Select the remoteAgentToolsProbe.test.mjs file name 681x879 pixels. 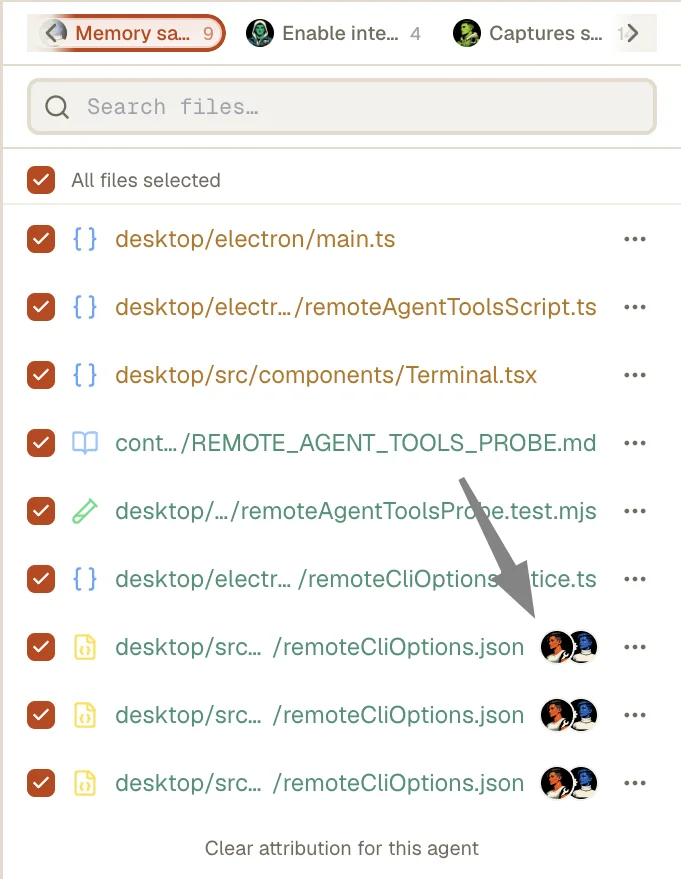point(355,511)
